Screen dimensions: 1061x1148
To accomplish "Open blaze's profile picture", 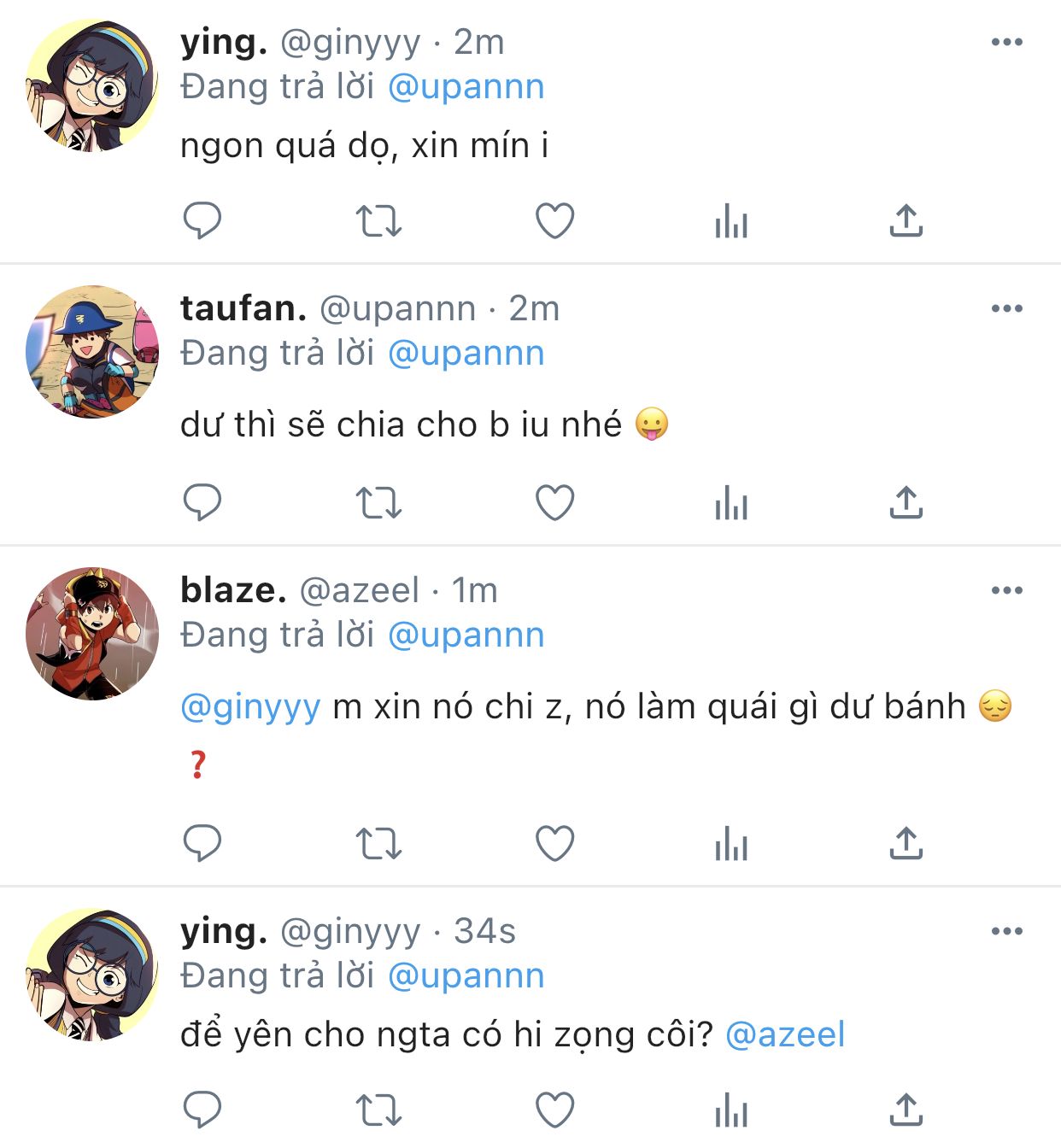I will point(92,633).
